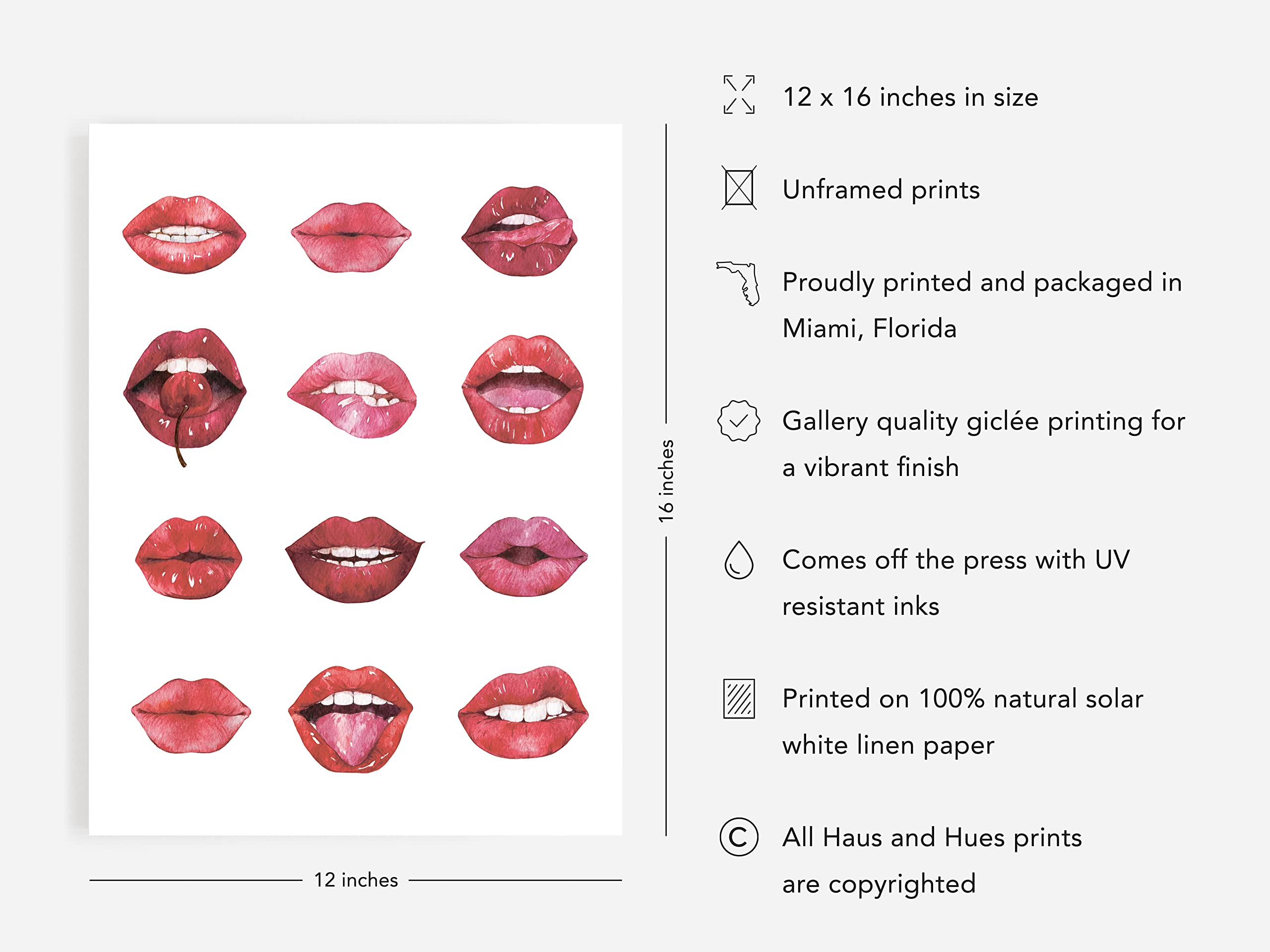The image size is (1270, 952).
Task: Click the ink droplet icon
Action: pos(738,560)
